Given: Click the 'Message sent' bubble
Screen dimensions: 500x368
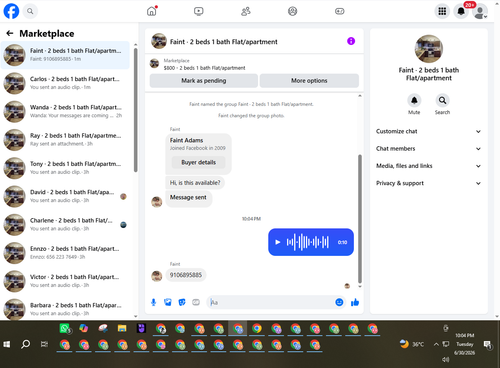Looking at the screenshot, I should [188, 199].
